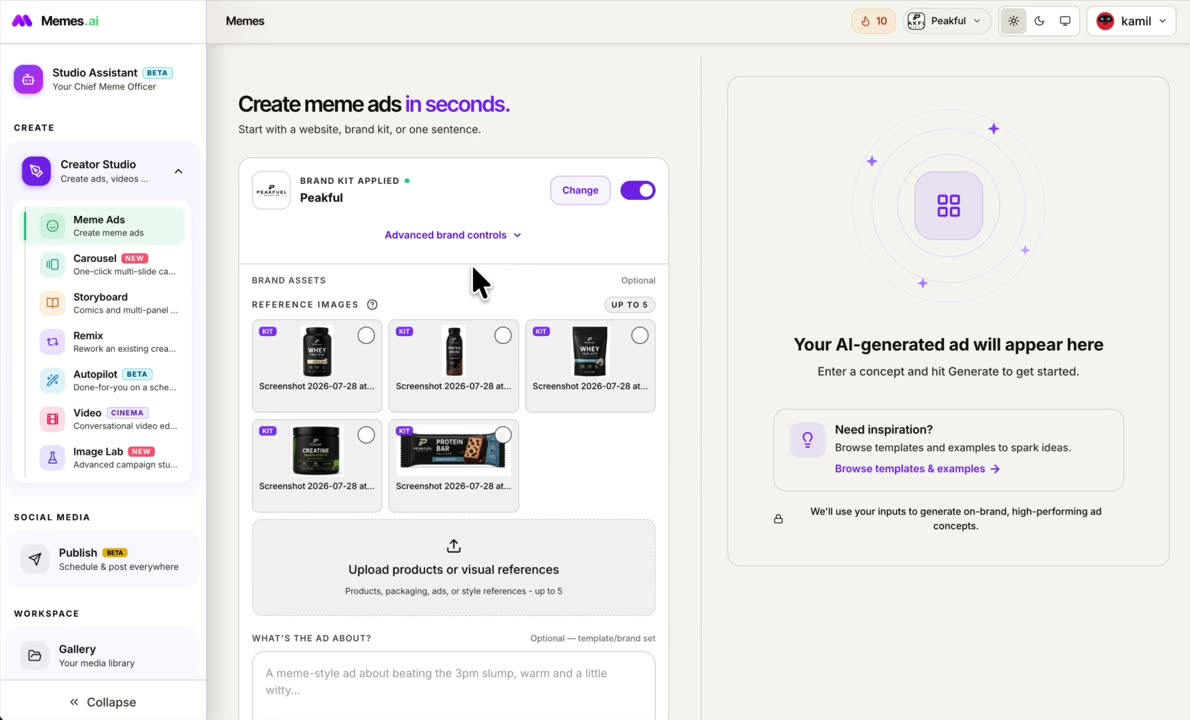Collapse the Creator Studio section chevron
This screenshot has height=720, width=1190.
[x=178, y=171]
